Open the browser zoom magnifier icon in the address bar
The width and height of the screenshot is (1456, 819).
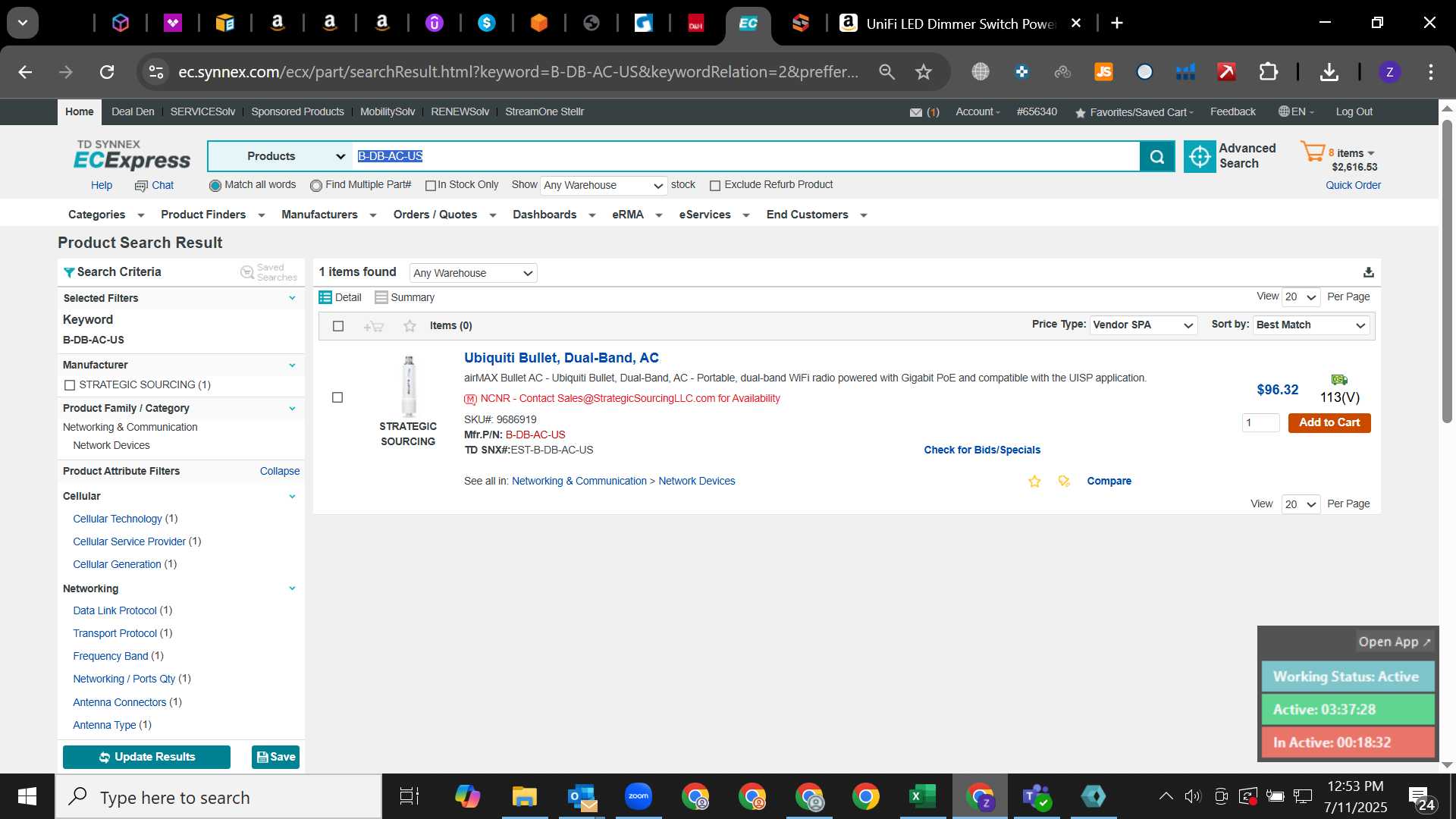click(x=886, y=72)
